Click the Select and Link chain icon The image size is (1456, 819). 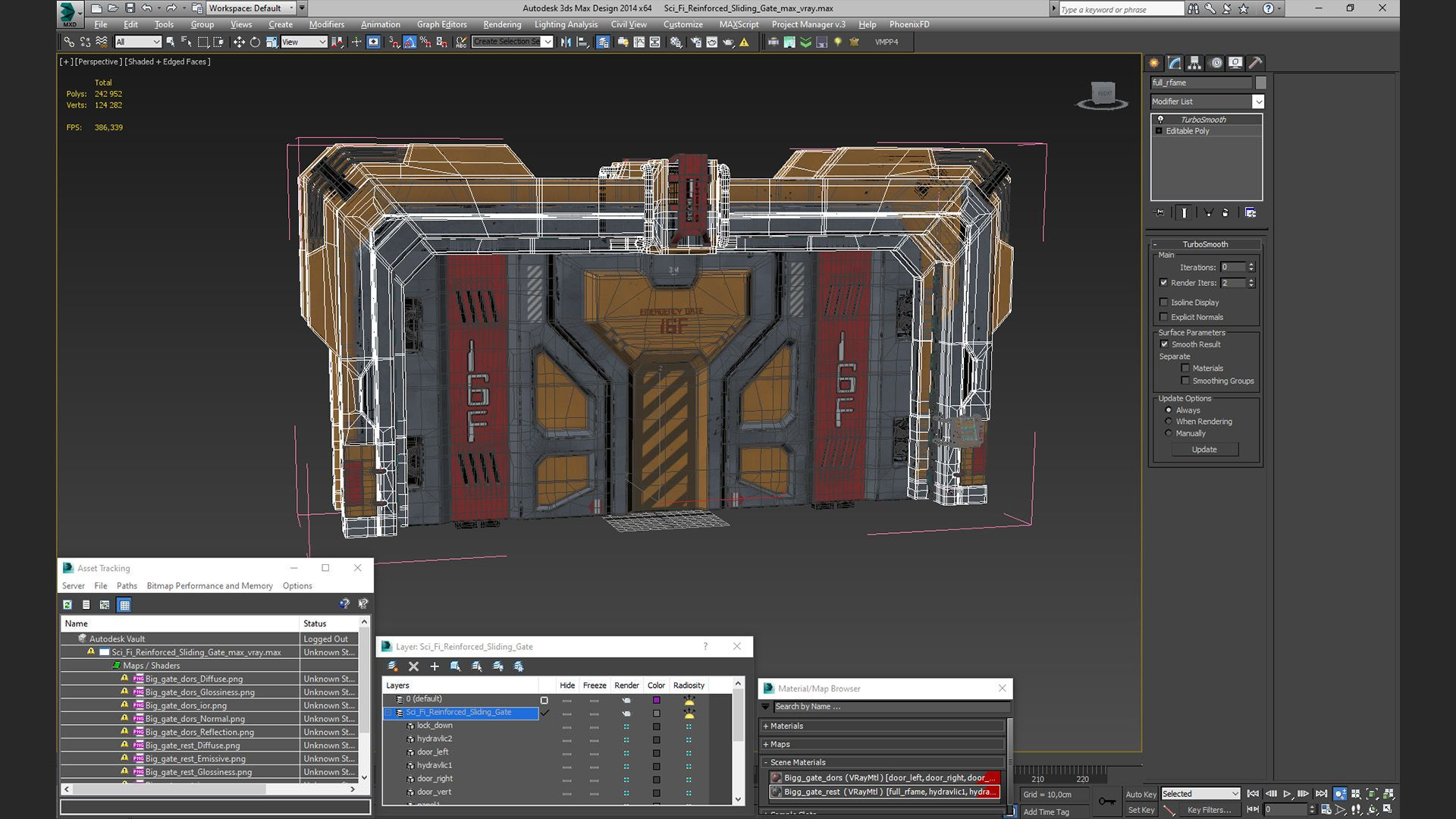click(69, 42)
